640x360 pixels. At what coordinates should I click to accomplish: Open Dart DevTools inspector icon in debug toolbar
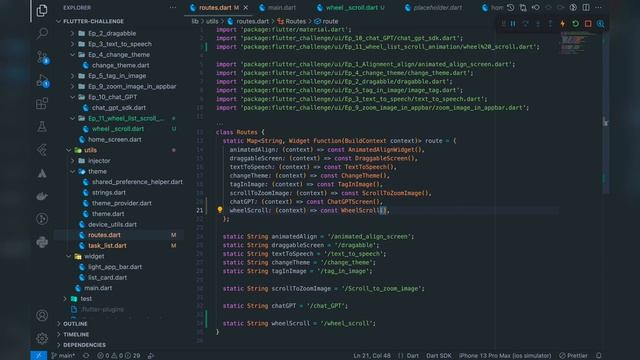pyautogui.click(x=600, y=24)
